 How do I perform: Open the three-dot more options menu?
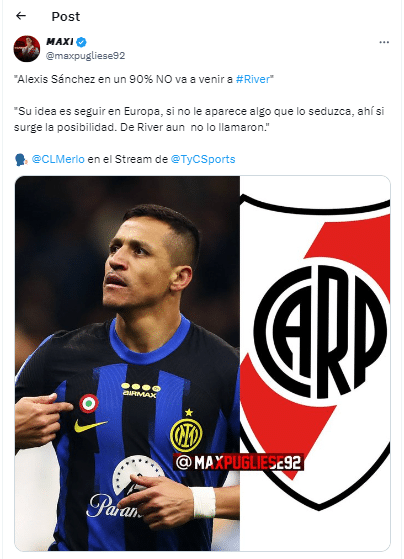pos(384,42)
